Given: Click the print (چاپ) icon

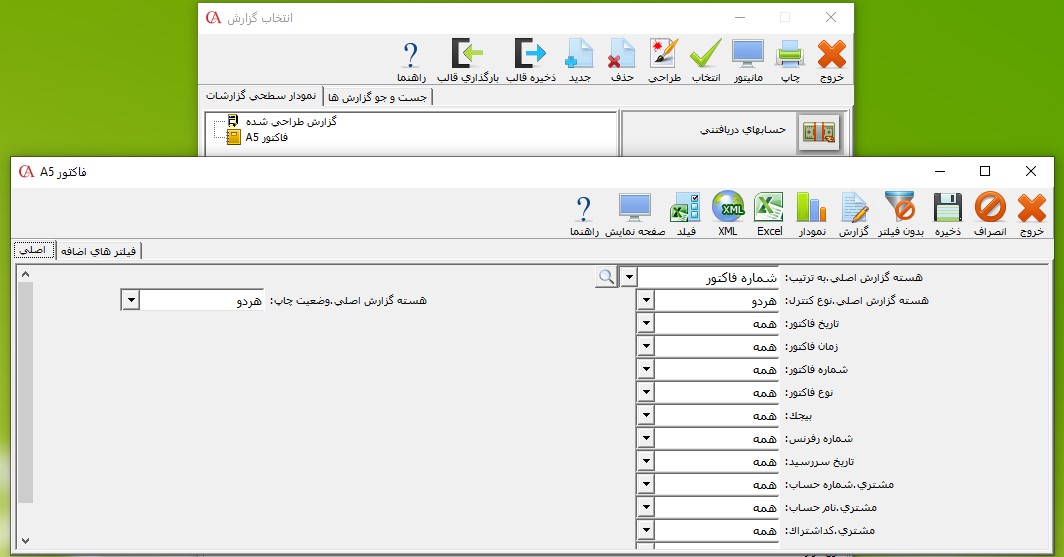Looking at the screenshot, I should tap(789, 59).
